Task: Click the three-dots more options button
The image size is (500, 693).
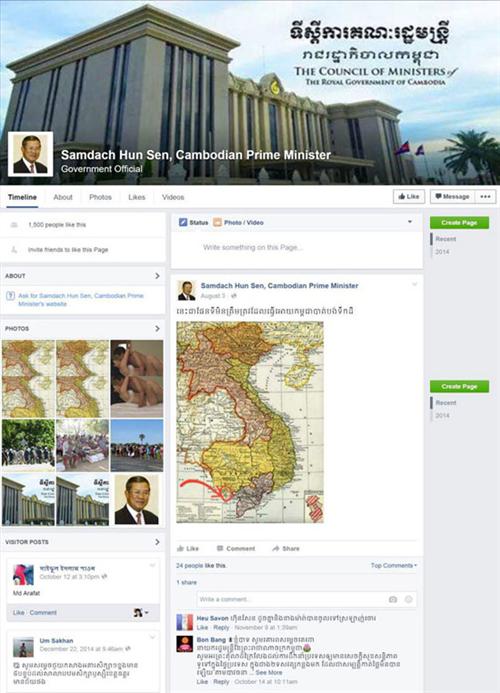Action: point(485,197)
